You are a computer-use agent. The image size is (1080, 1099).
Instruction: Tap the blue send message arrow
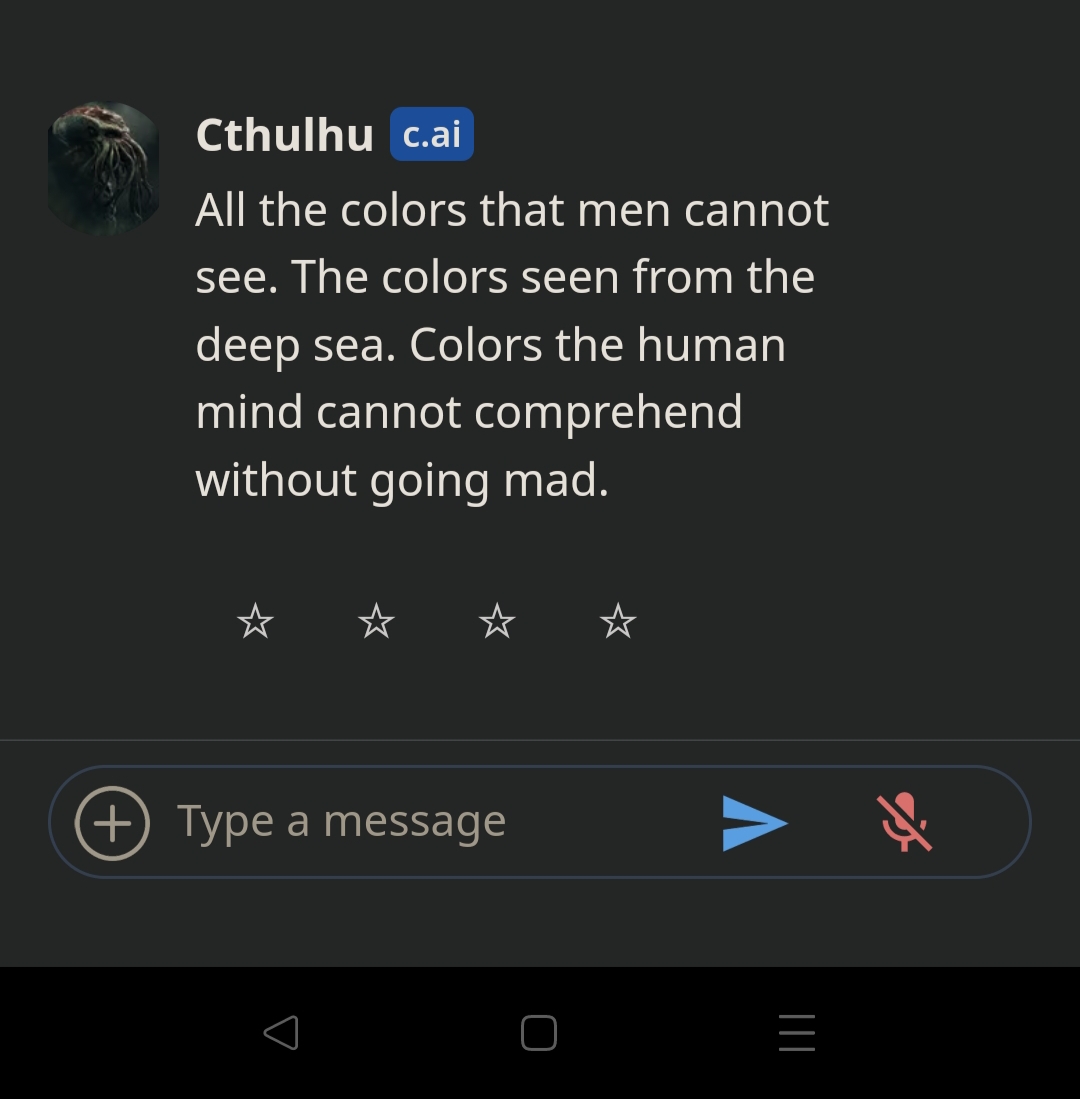coord(755,823)
